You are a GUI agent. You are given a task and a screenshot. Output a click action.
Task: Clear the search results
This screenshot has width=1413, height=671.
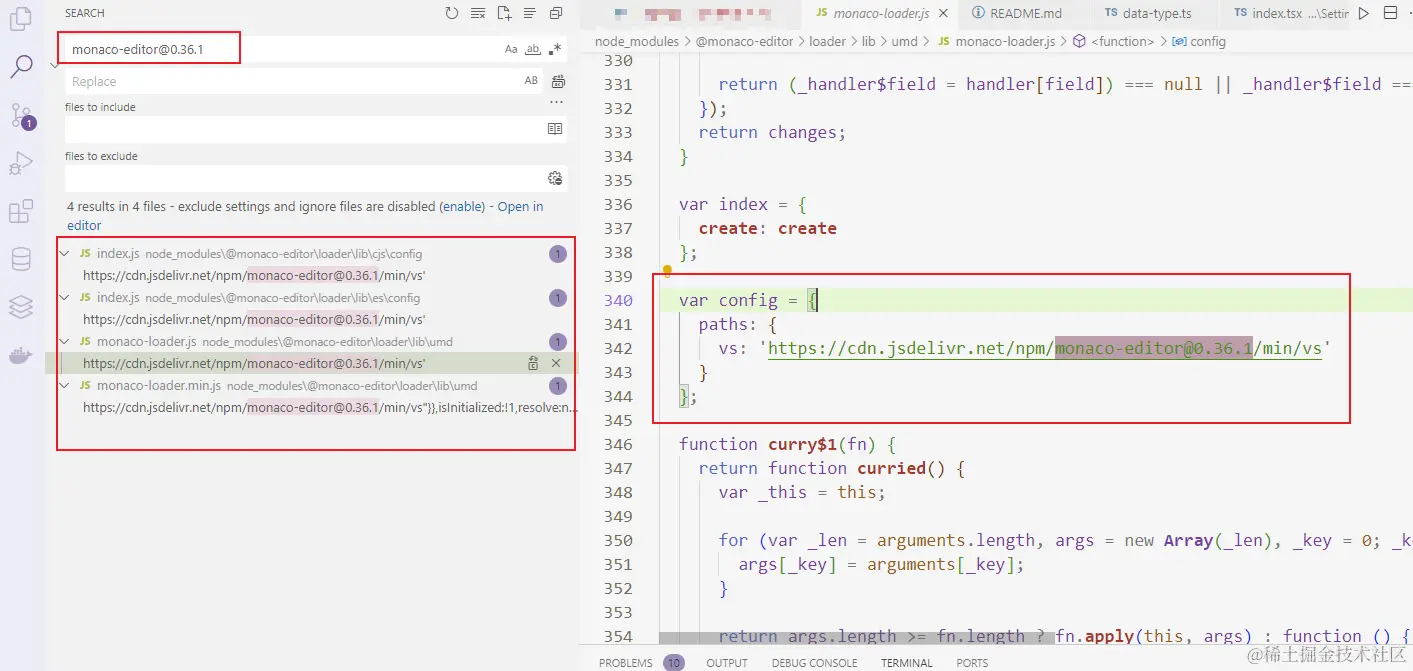(x=478, y=13)
